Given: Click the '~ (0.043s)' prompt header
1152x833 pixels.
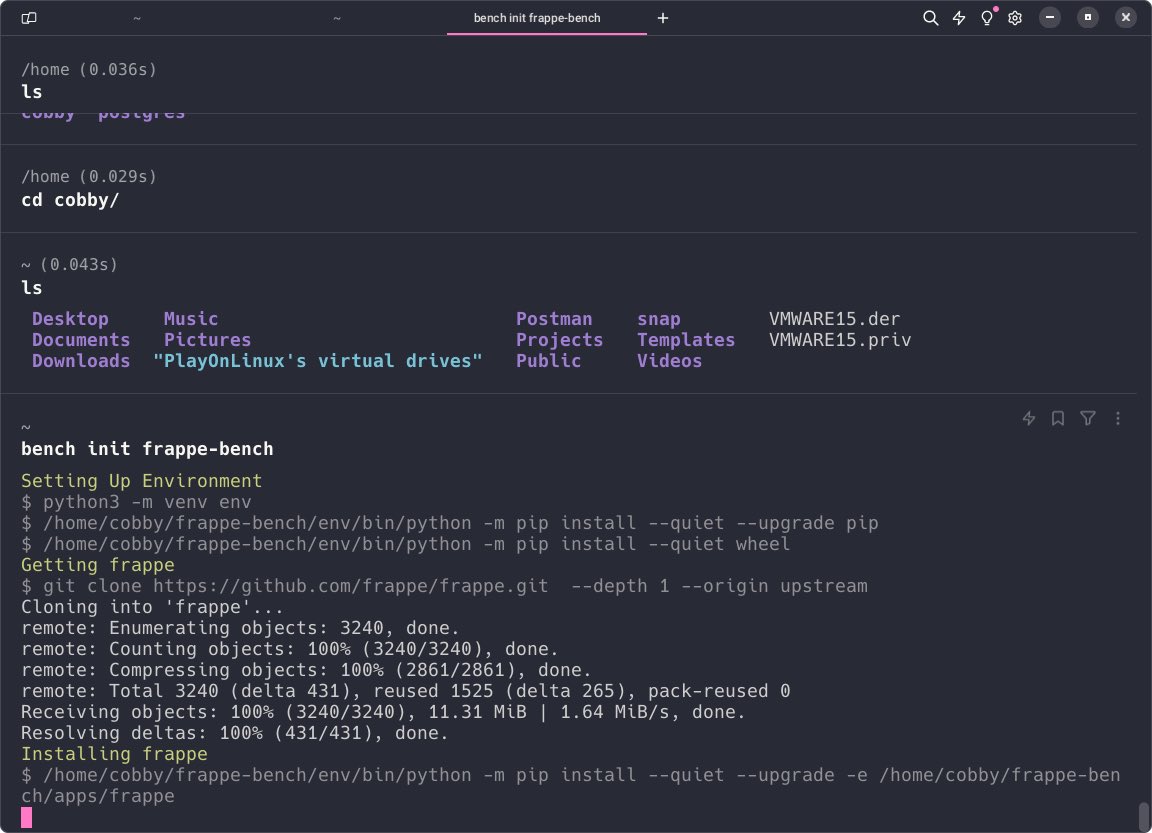Looking at the screenshot, I should tap(69, 264).
